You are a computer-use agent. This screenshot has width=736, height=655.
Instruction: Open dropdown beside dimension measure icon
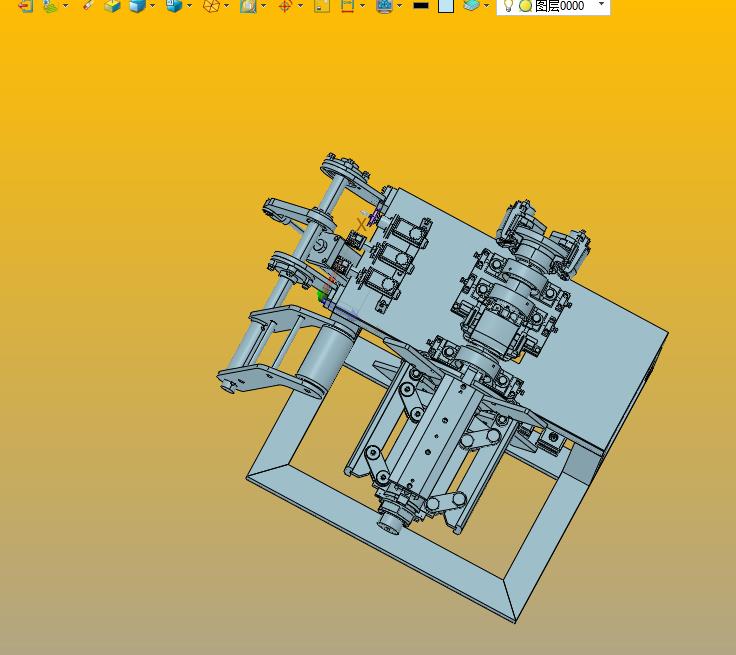click(x=362, y=6)
